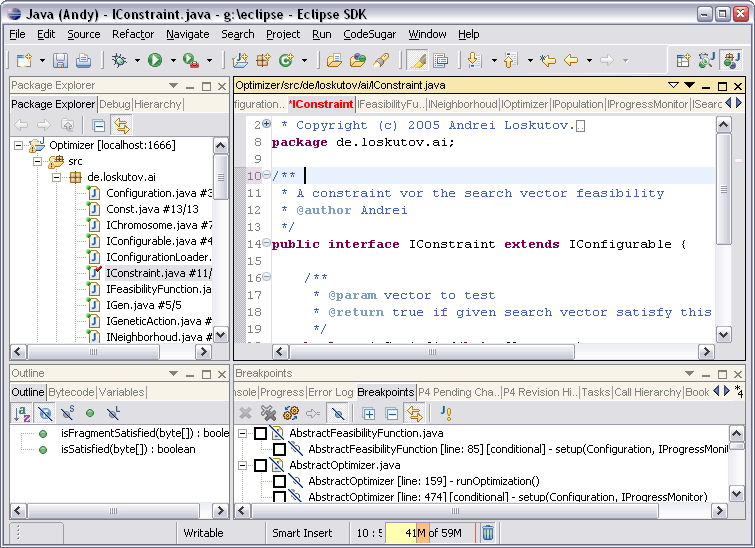Run the program with green play icon

pos(155,61)
